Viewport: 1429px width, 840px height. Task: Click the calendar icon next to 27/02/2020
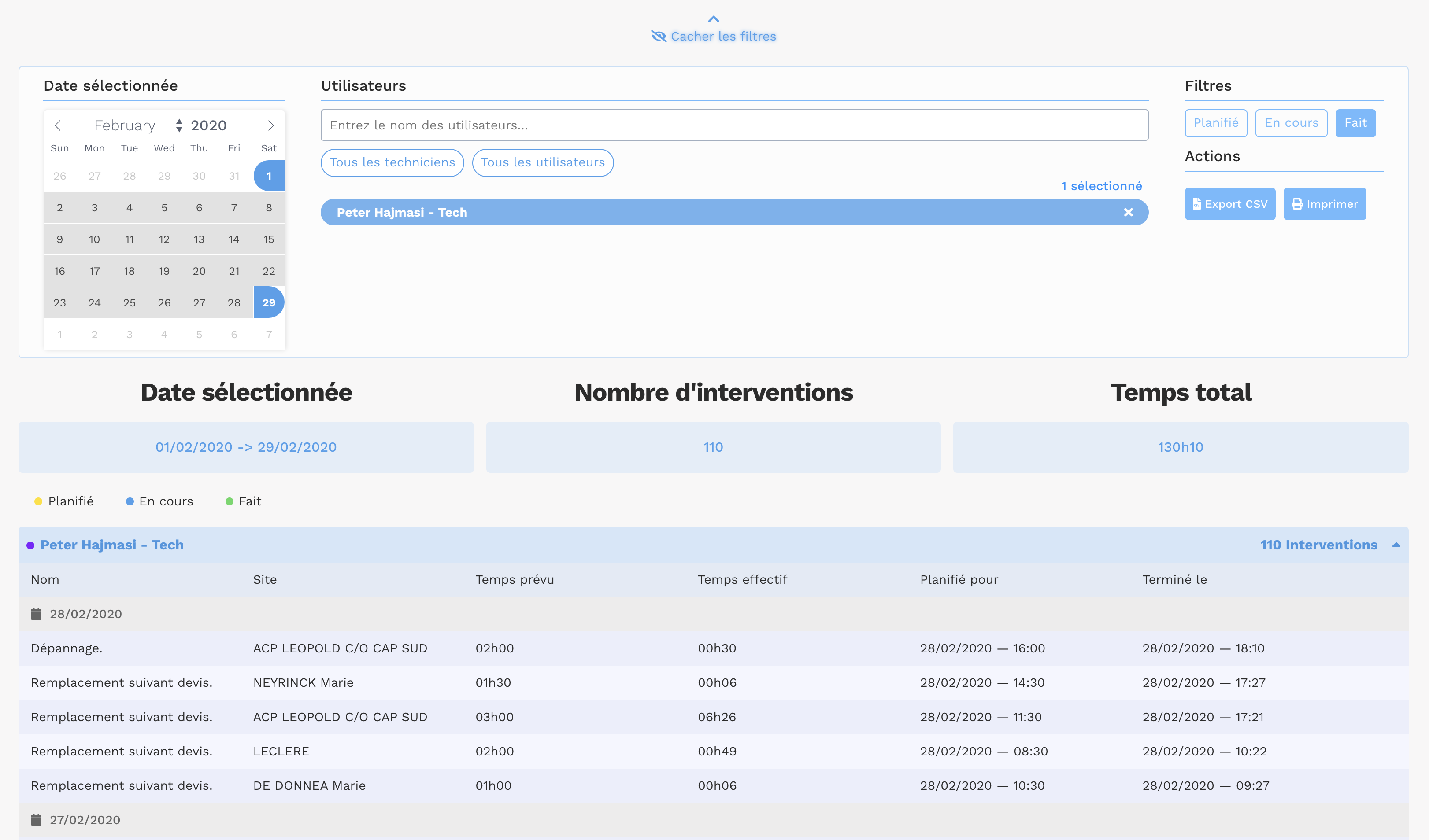pos(36,820)
